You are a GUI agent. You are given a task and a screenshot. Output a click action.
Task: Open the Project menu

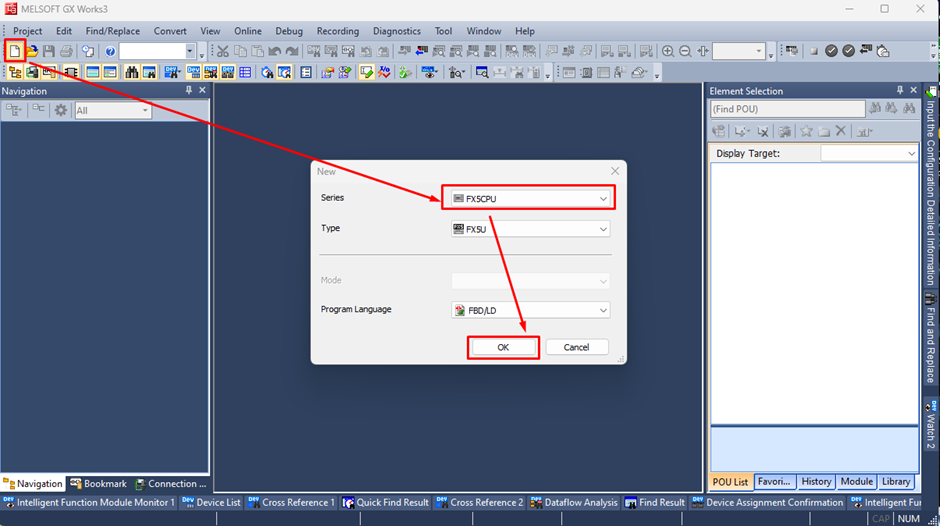[x=28, y=31]
